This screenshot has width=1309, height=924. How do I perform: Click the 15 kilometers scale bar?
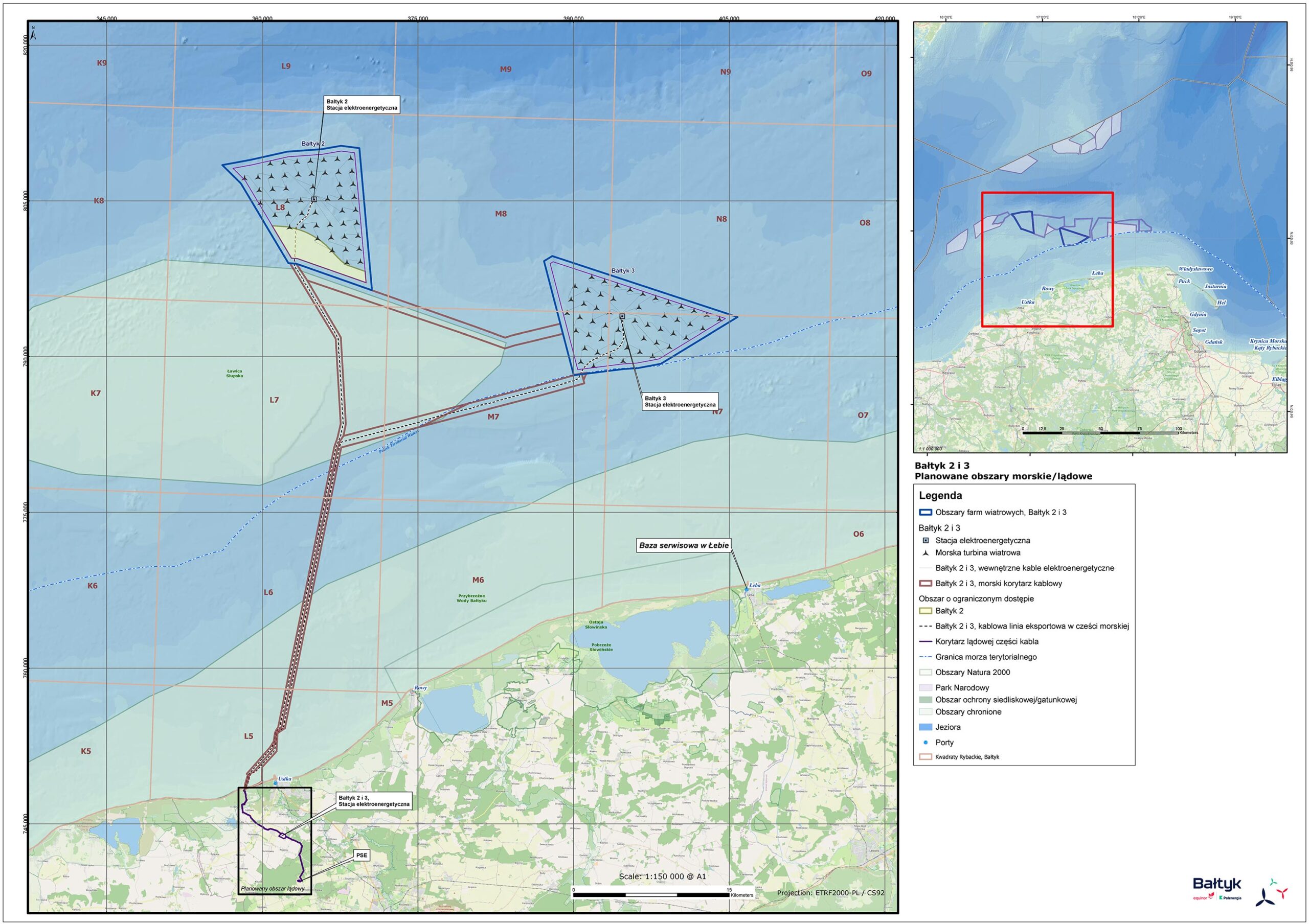pyautogui.click(x=651, y=895)
